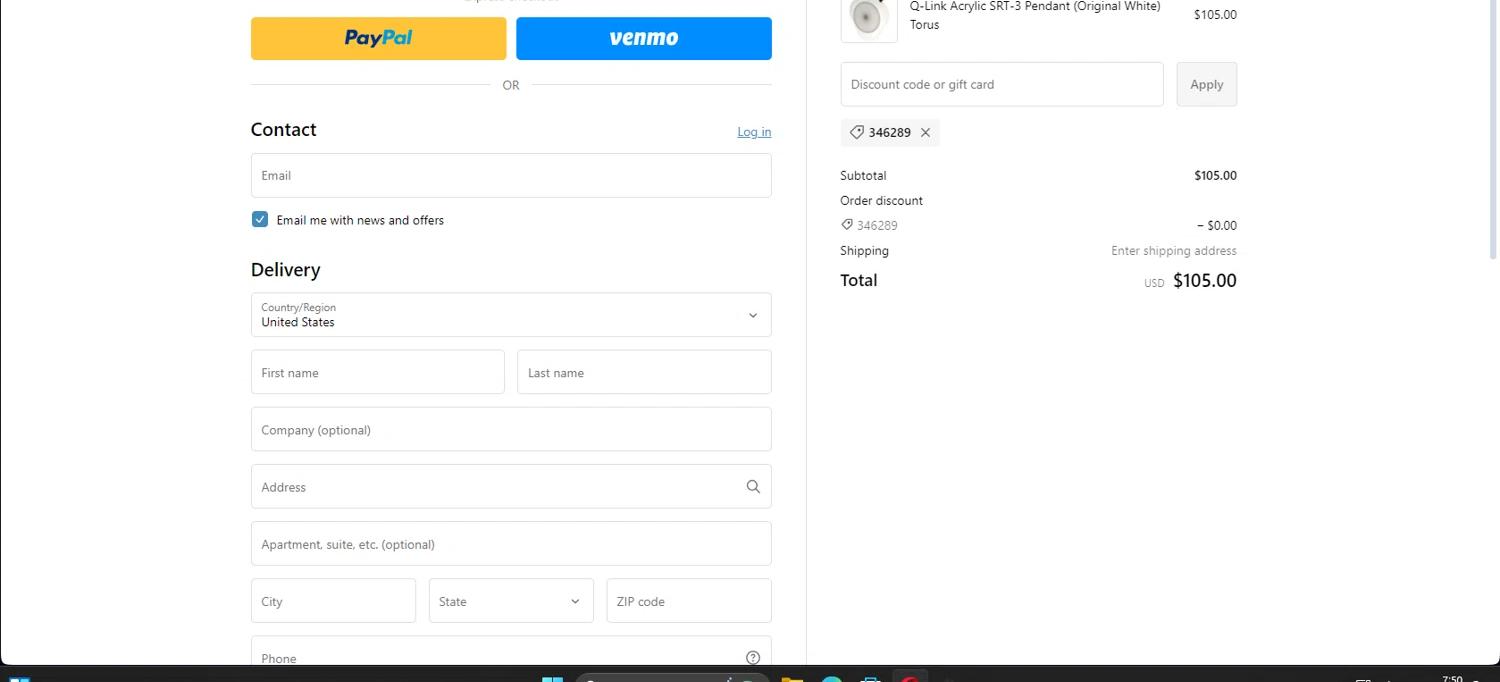Click the Phone help question mark icon
This screenshot has width=1500, height=682.
click(x=753, y=657)
